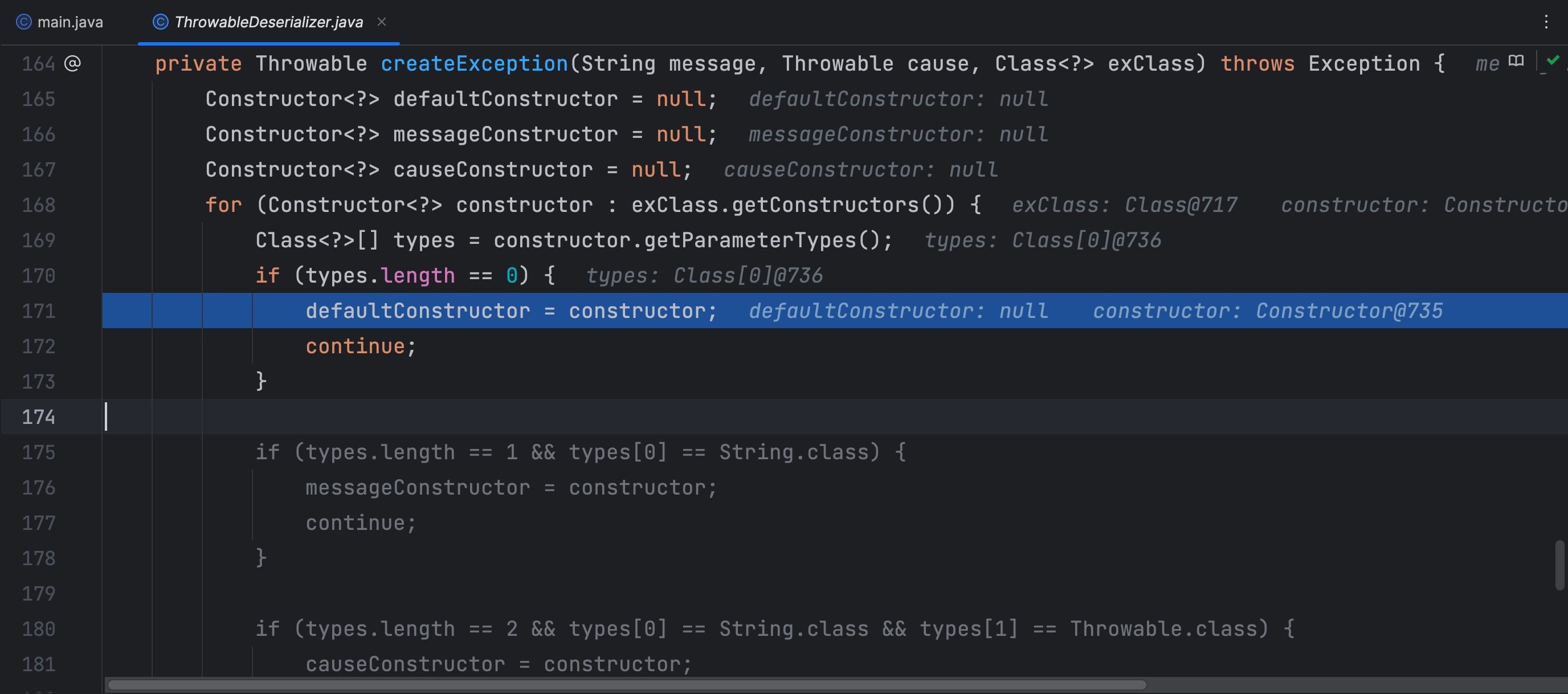Click the horizontal scrollbar thumb
The image size is (1568, 694).
coord(627,685)
